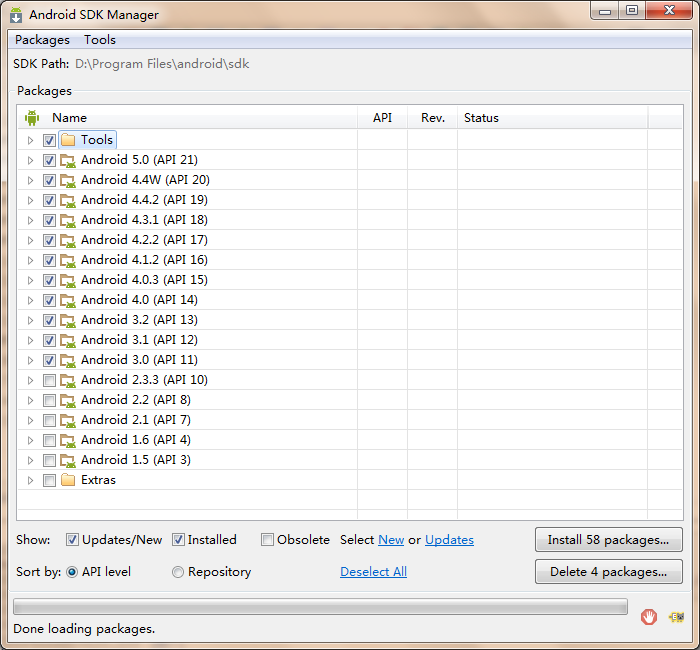Click the Android 3.0 (API 11) platform icon
The height and width of the screenshot is (650, 700).
[68, 360]
